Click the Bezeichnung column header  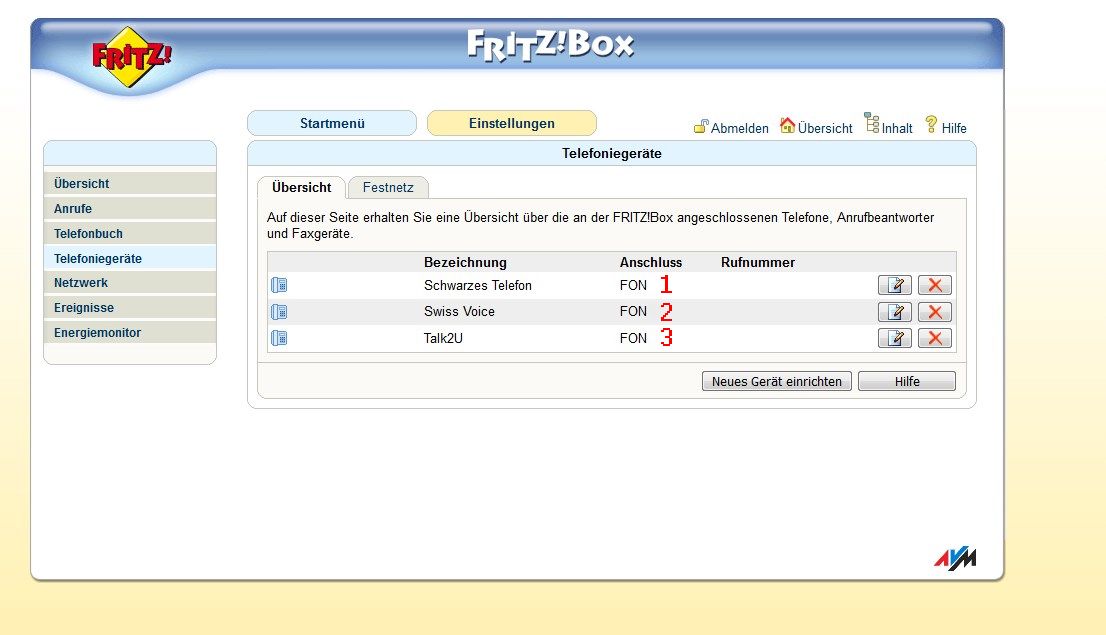click(x=465, y=262)
